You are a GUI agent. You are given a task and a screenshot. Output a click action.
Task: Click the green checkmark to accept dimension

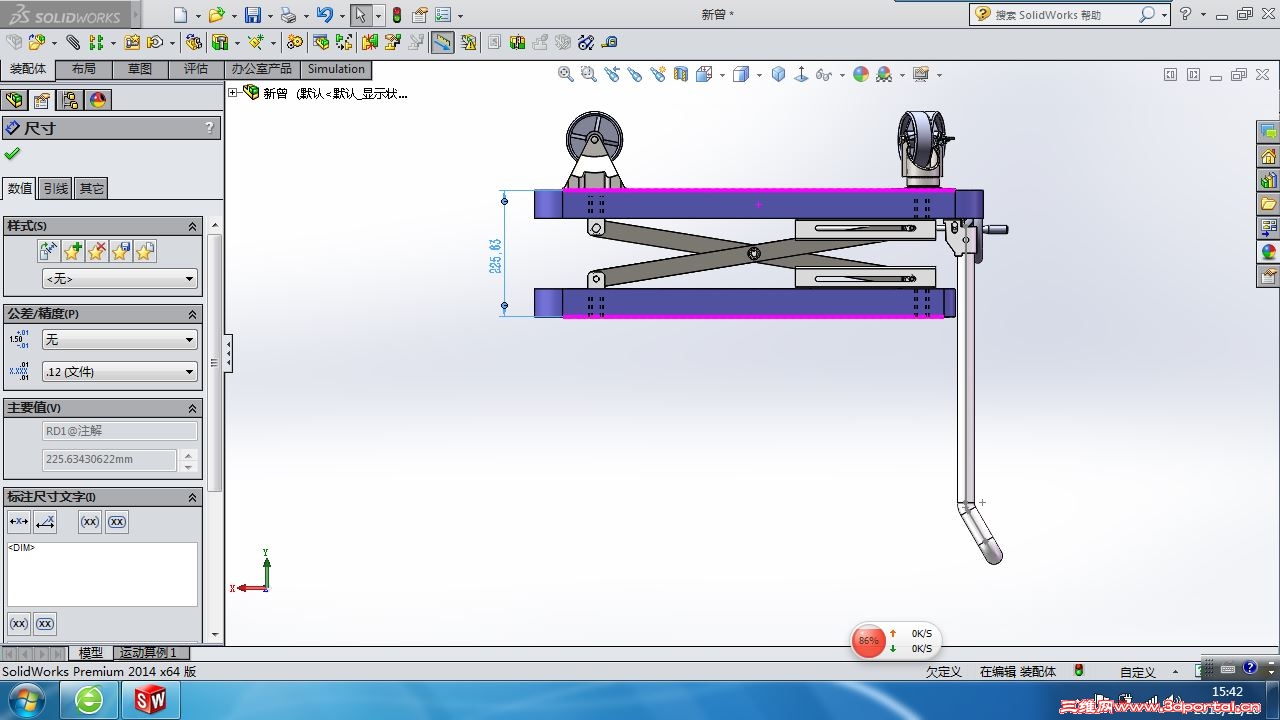pyautogui.click(x=12, y=154)
